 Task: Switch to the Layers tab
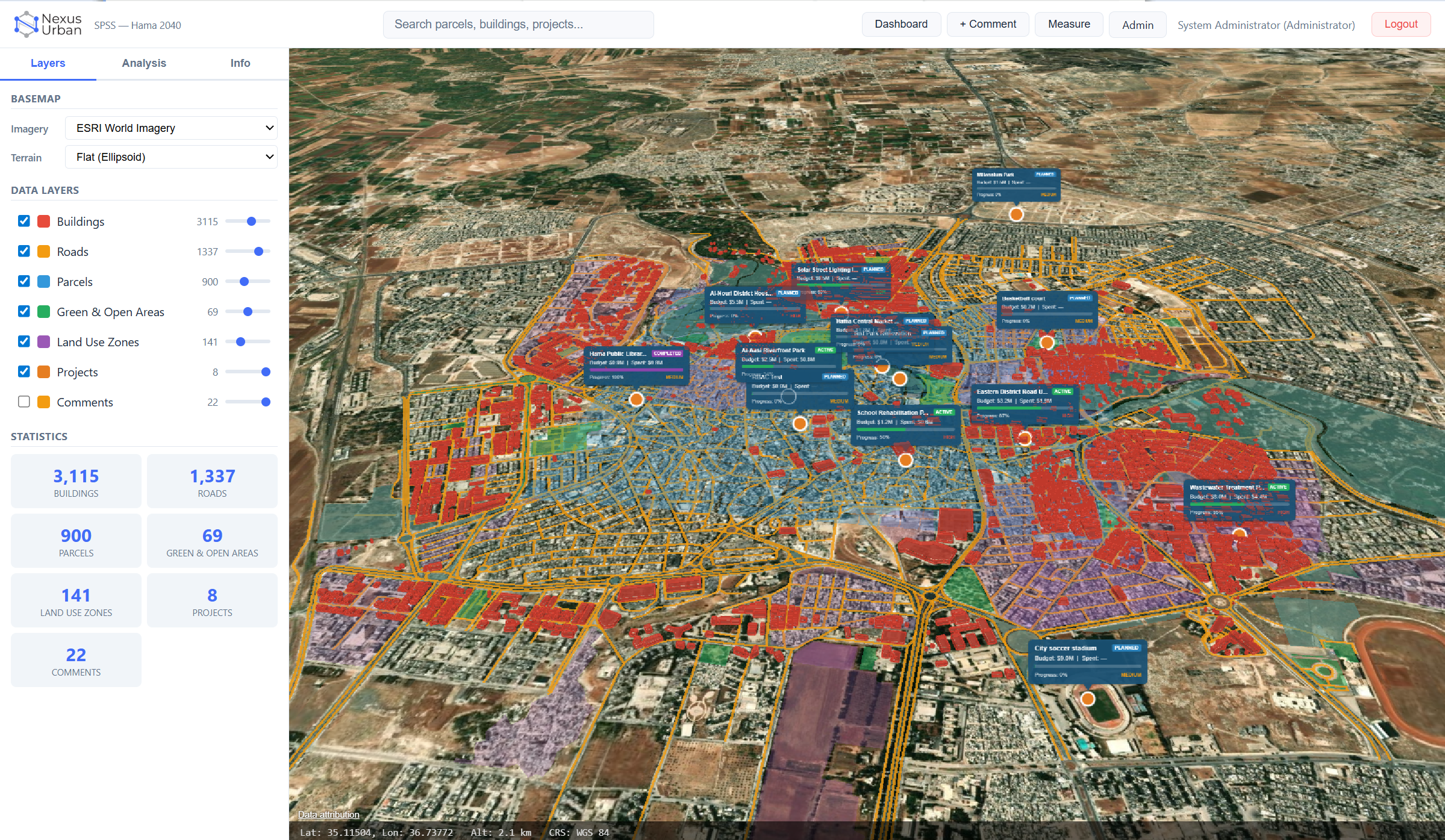[48, 63]
